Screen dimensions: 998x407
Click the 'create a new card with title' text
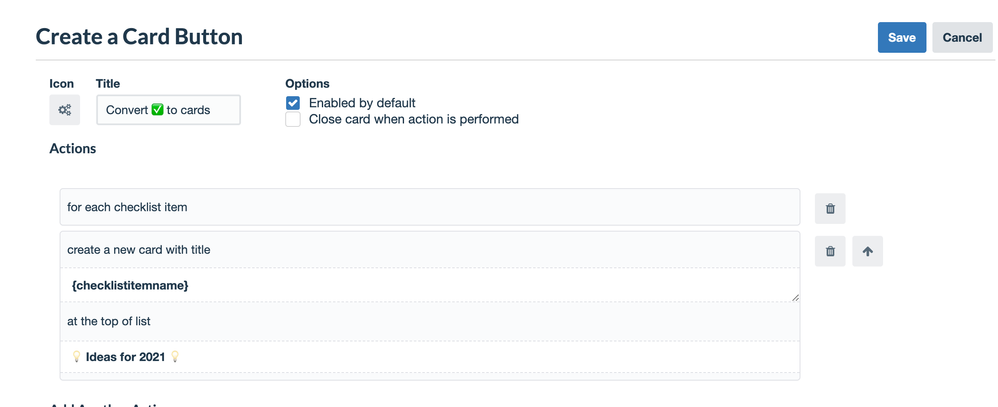[139, 250]
